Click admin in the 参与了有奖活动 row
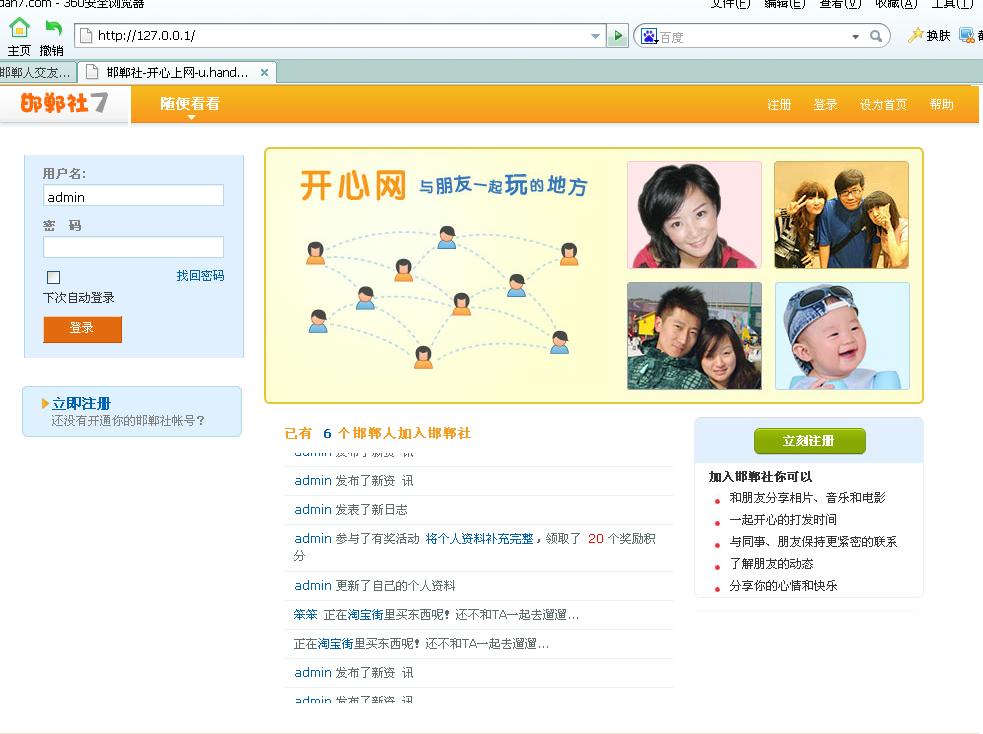Image resolution: width=983 pixels, height=734 pixels. (313, 538)
